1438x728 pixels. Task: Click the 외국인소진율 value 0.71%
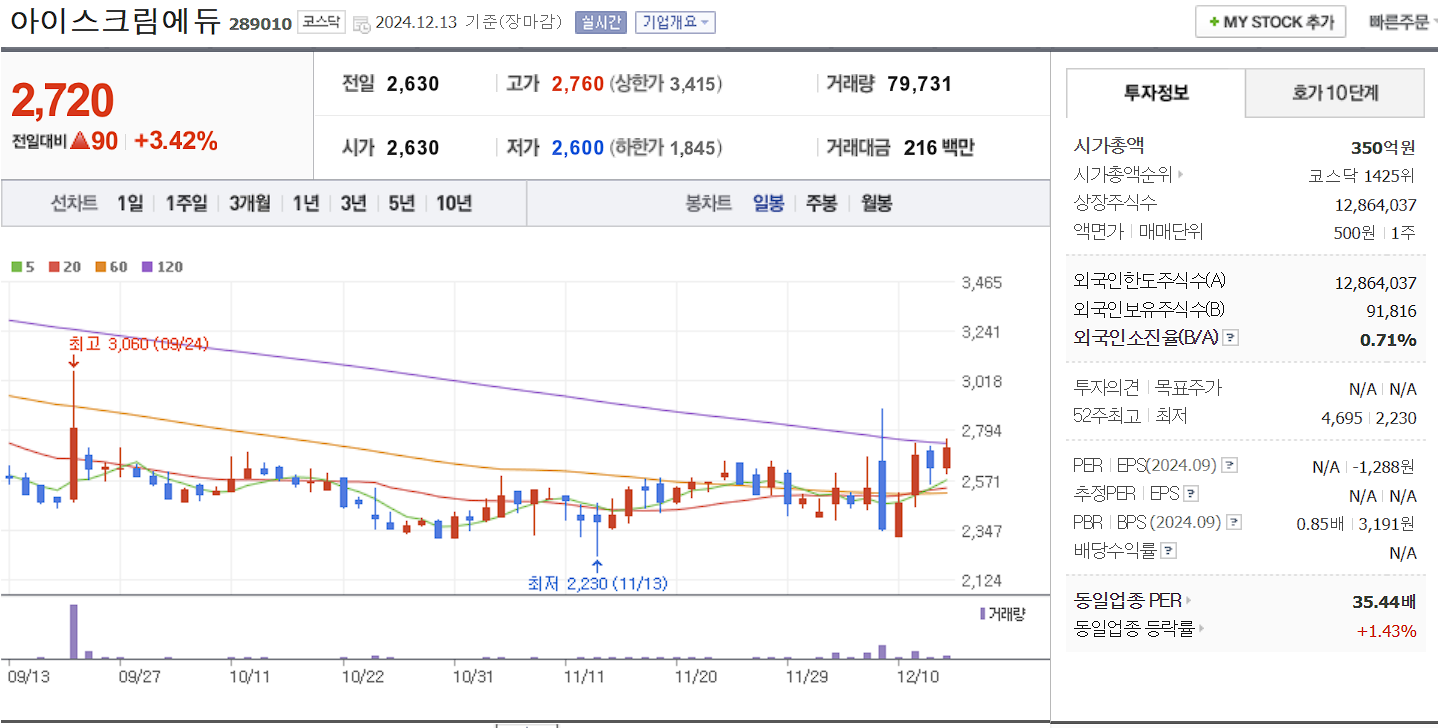pyautogui.click(x=1388, y=340)
